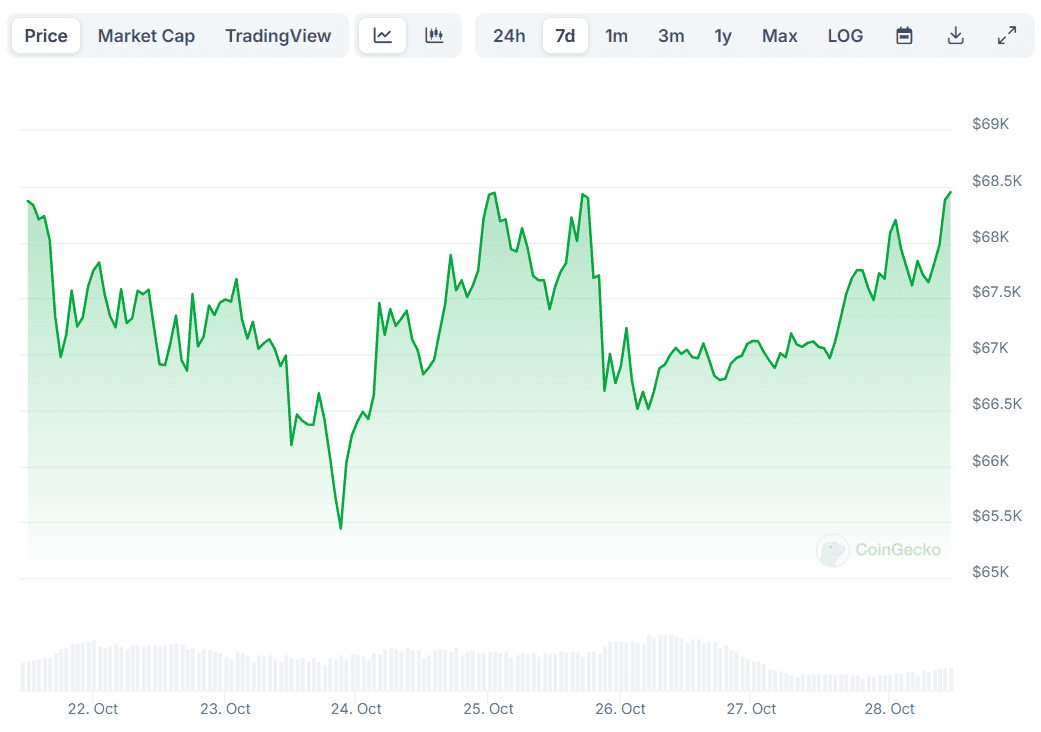
Task: Click the lowest price dip on 24 Oct
Action: pos(341,528)
